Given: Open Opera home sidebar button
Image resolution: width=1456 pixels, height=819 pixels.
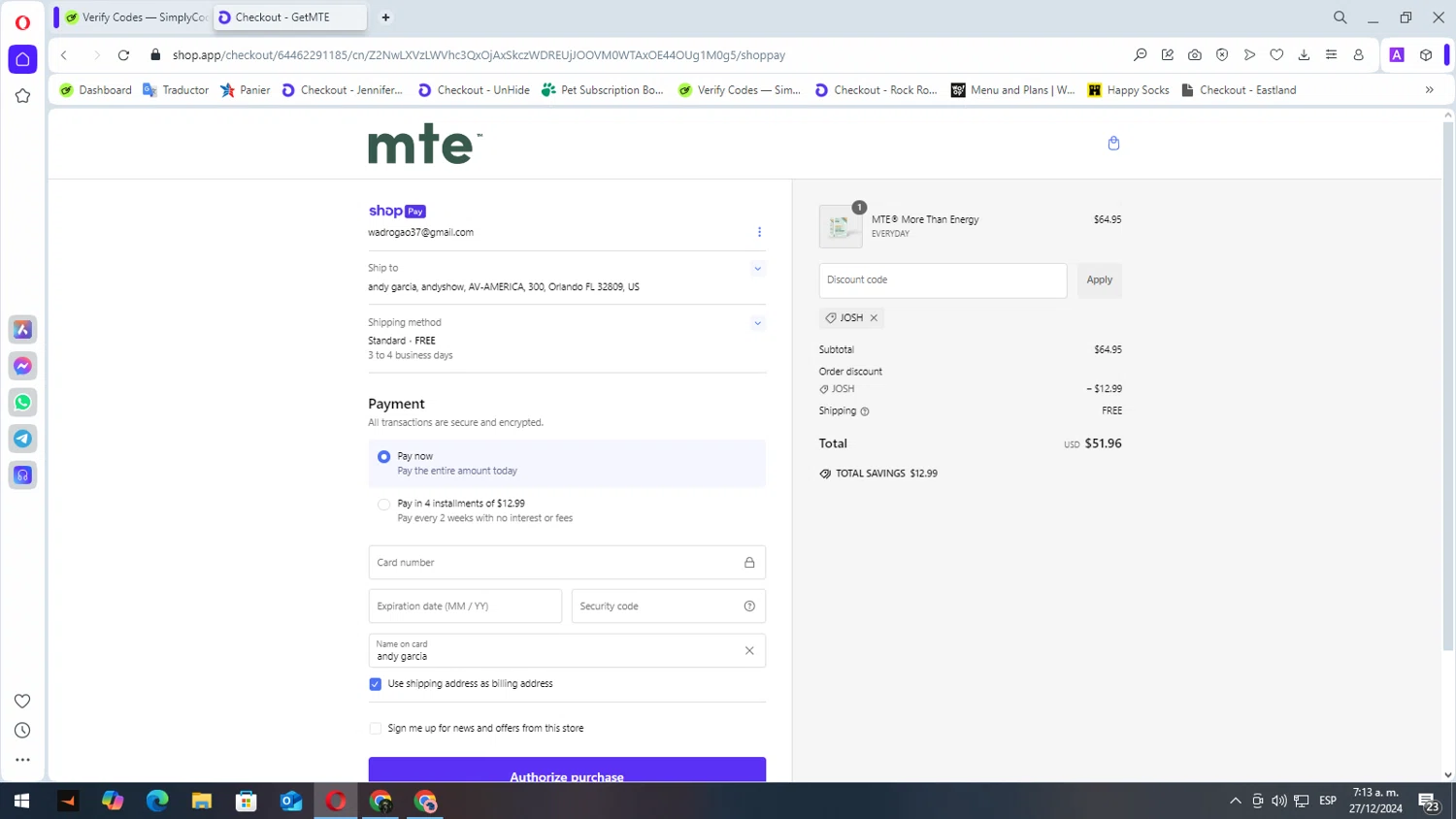Looking at the screenshot, I should (22, 59).
